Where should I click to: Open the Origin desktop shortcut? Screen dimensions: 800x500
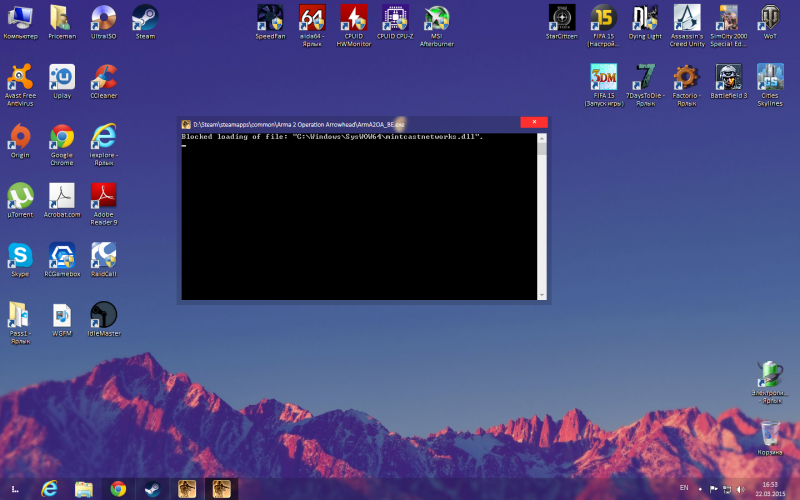coord(20,137)
